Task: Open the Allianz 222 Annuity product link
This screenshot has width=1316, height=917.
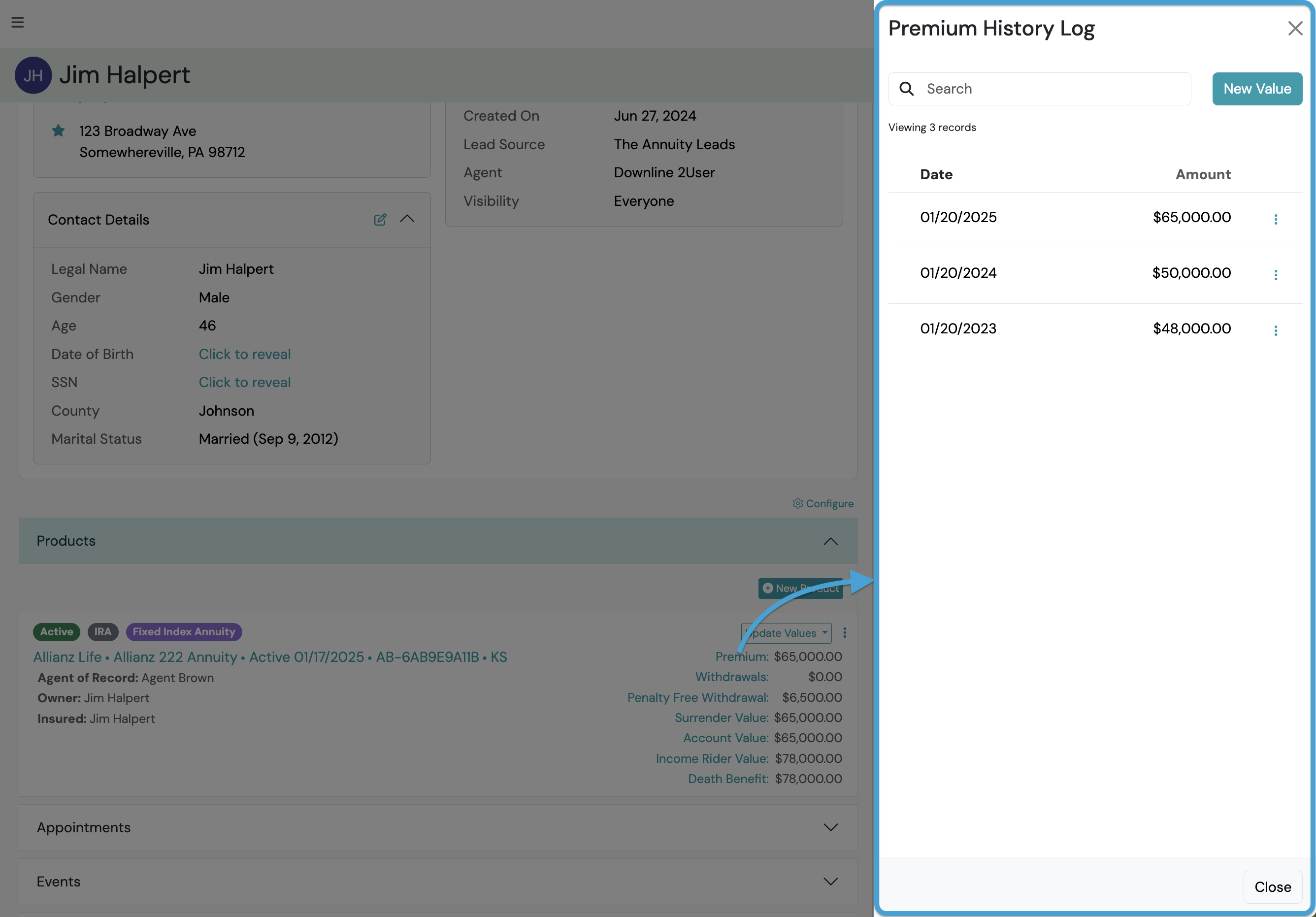Action: pyautogui.click(x=270, y=657)
